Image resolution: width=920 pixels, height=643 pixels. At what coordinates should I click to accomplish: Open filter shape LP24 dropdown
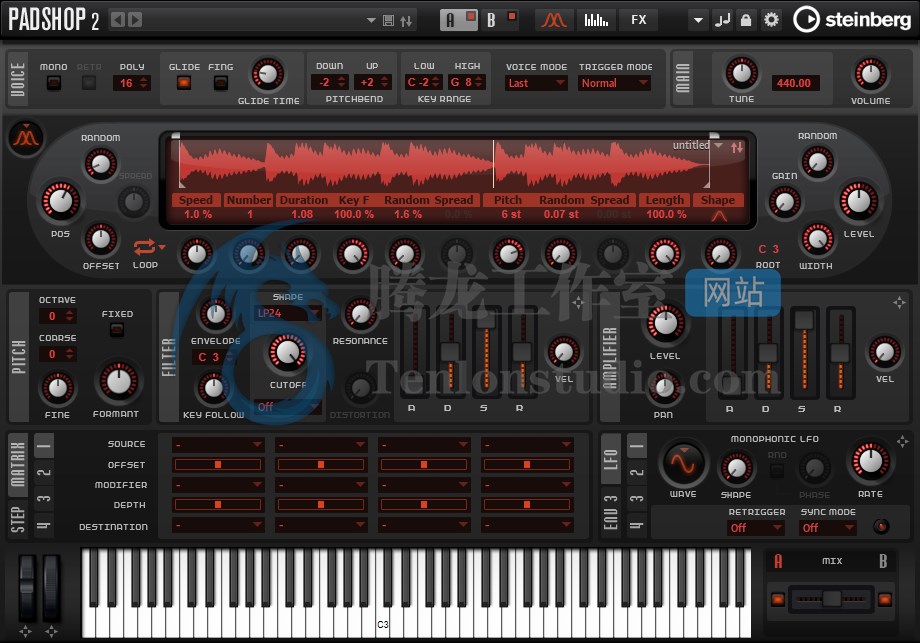pyautogui.click(x=288, y=313)
